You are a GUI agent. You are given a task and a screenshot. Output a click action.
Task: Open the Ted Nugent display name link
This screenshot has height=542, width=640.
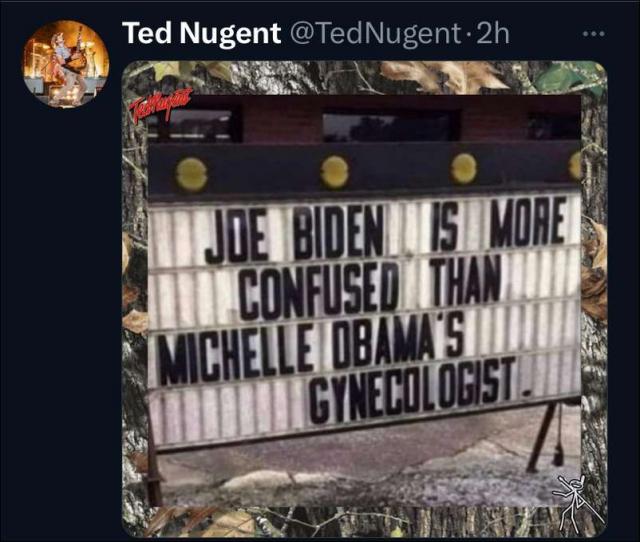point(202,33)
